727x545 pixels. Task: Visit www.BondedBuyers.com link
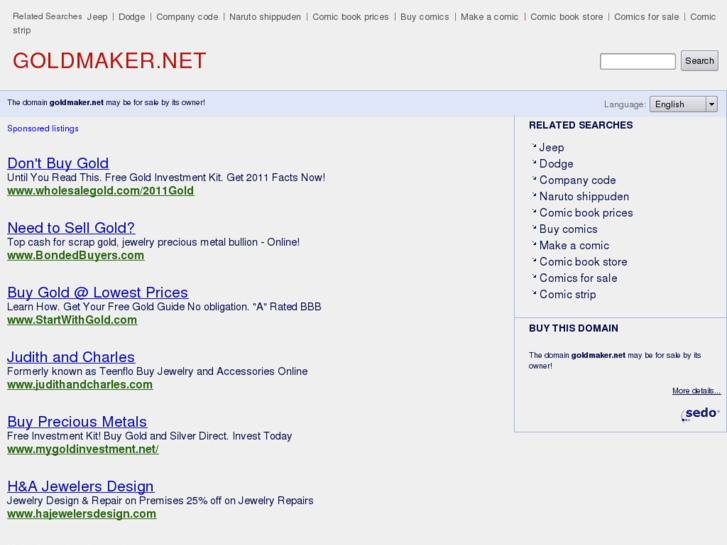(76, 255)
